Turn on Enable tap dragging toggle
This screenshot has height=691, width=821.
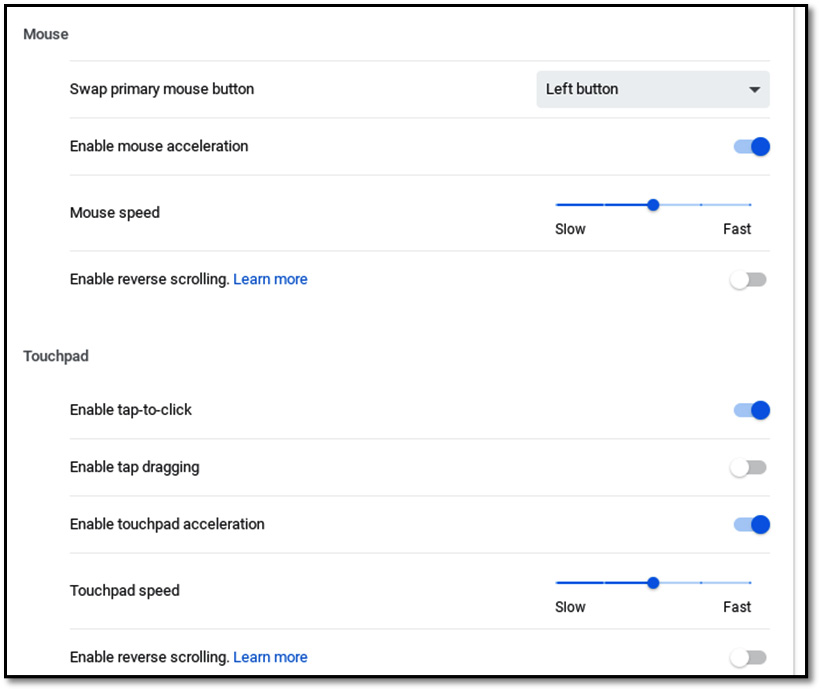point(748,467)
